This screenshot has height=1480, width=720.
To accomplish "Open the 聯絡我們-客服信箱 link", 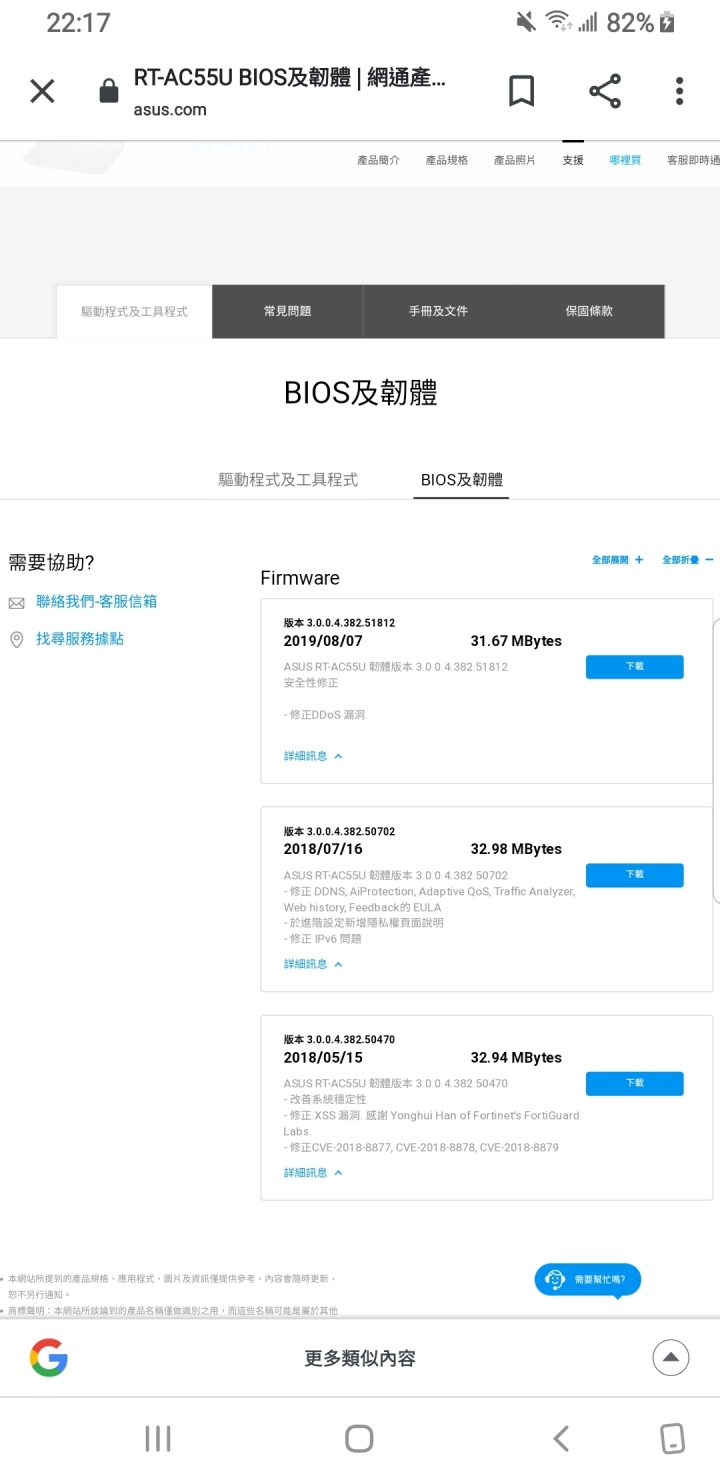I will pos(96,601).
